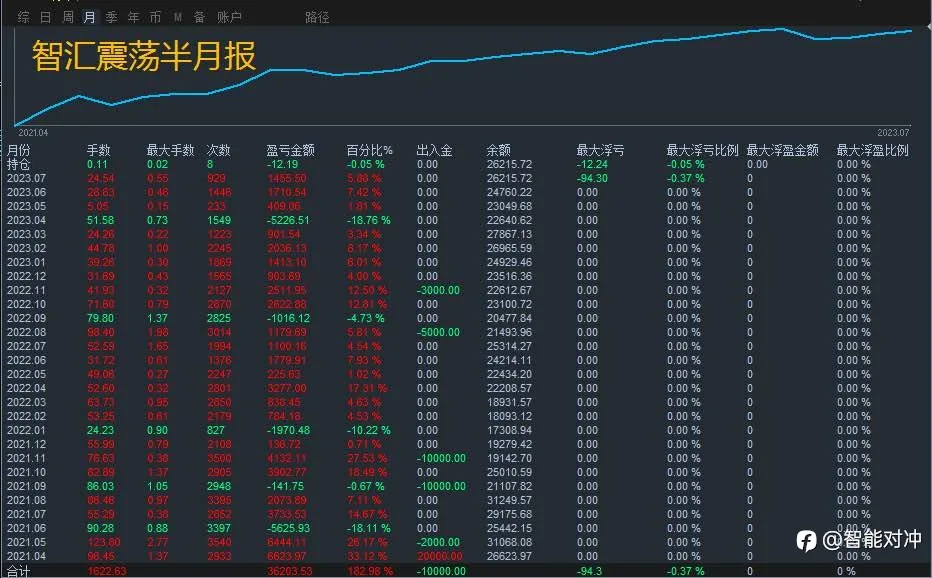The image size is (932, 578).
Task: Sort by the 月份 column header
Action: [x=18, y=150]
